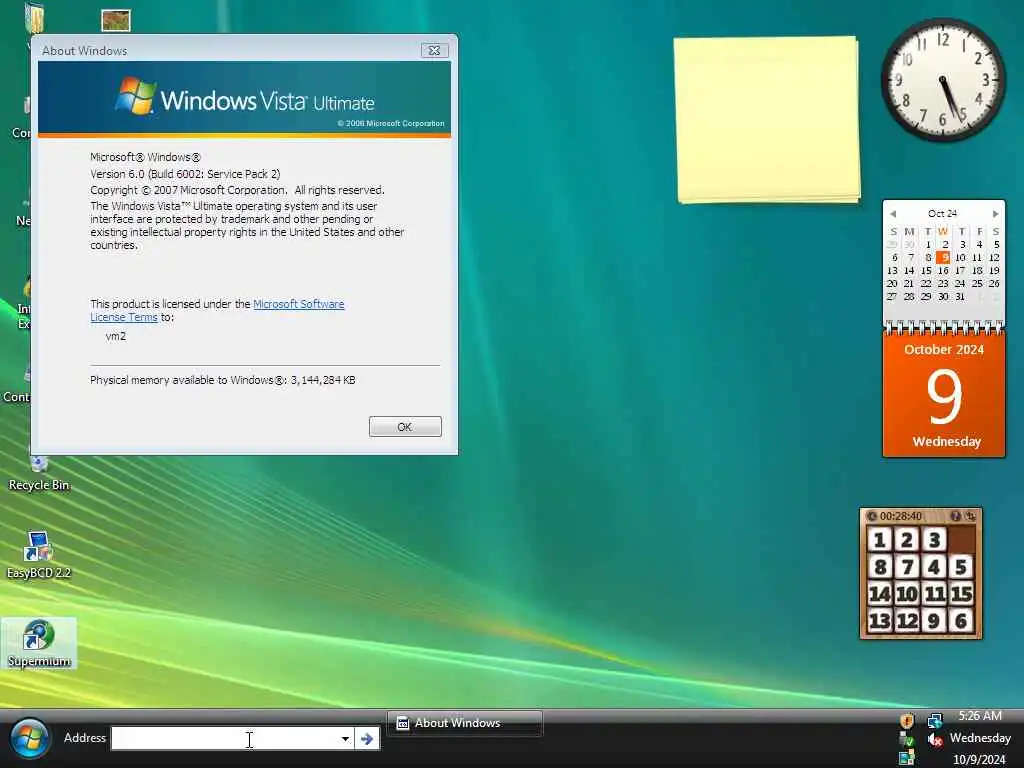Click the large orange October 9 day page
This screenshot has height=768, width=1024.
944,395
